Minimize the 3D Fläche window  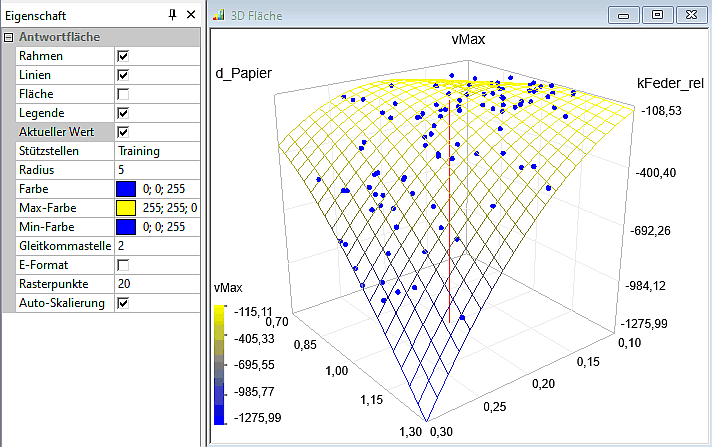pos(624,15)
